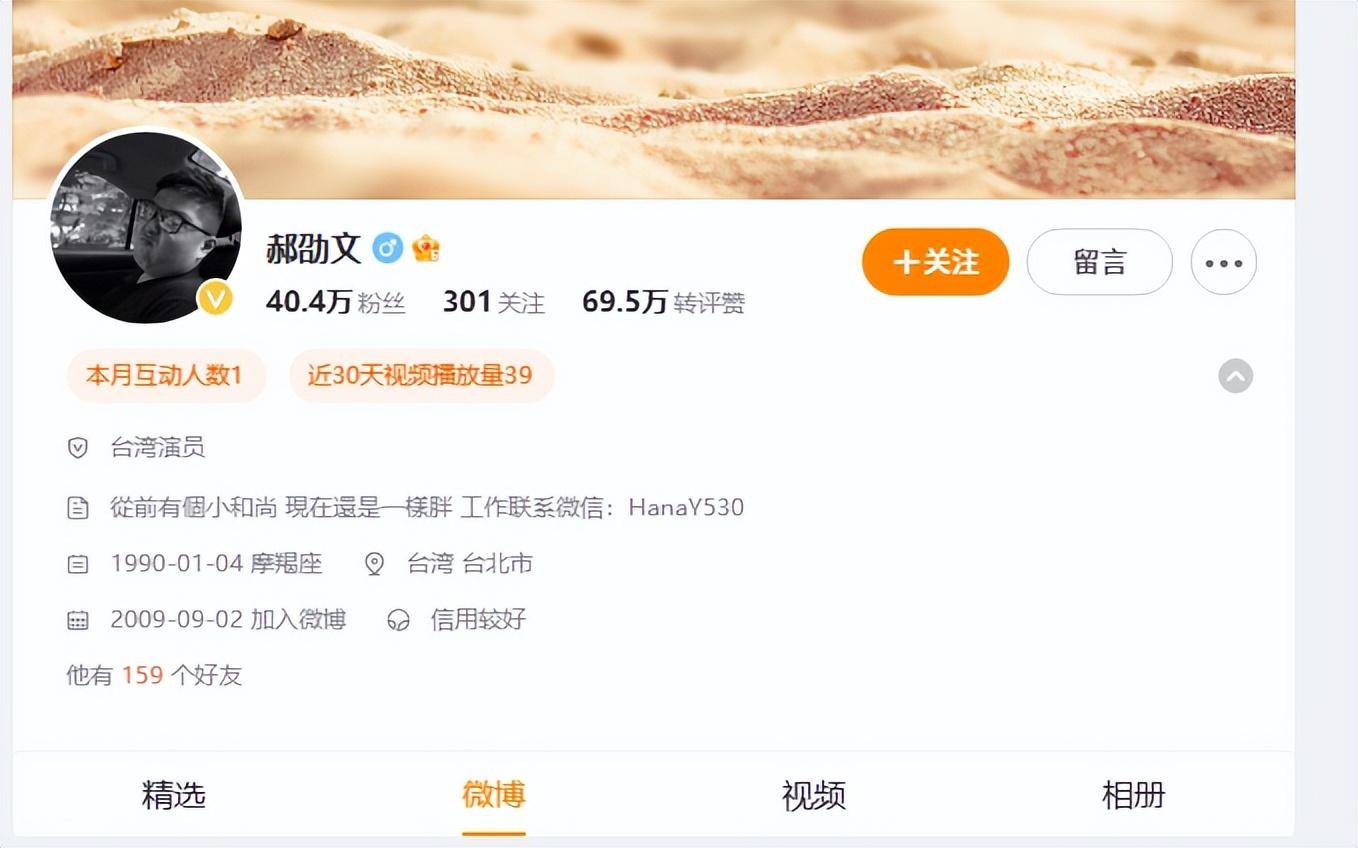Follow the user with +关注 button

coord(936,262)
